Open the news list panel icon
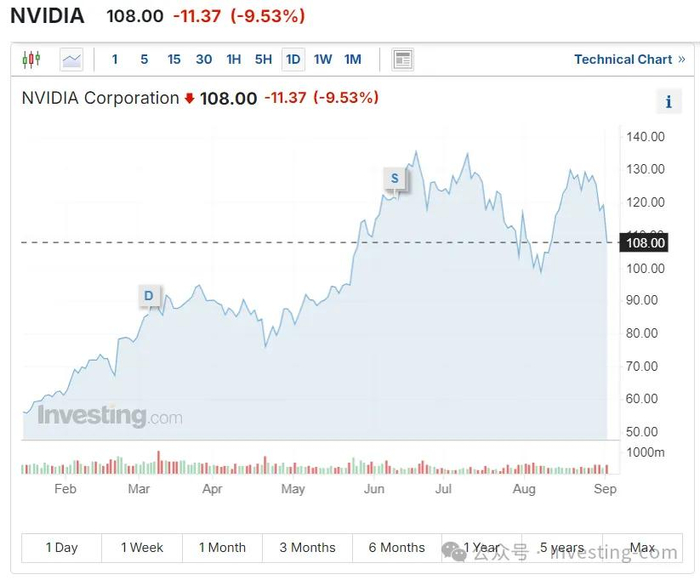Screen dimensions: 700x580 pos(402,60)
